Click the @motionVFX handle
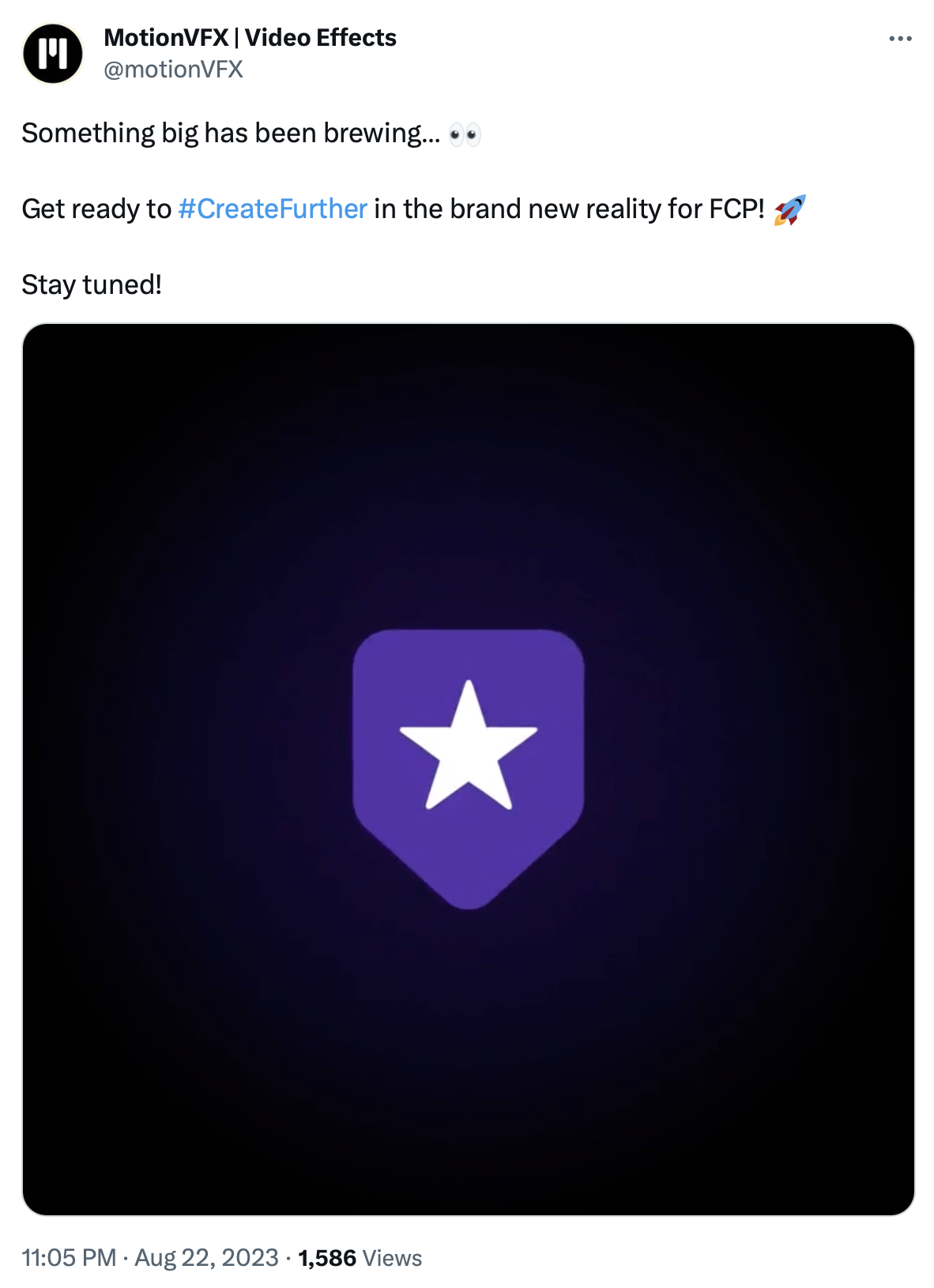The width and height of the screenshot is (934, 1288). coord(173,70)
